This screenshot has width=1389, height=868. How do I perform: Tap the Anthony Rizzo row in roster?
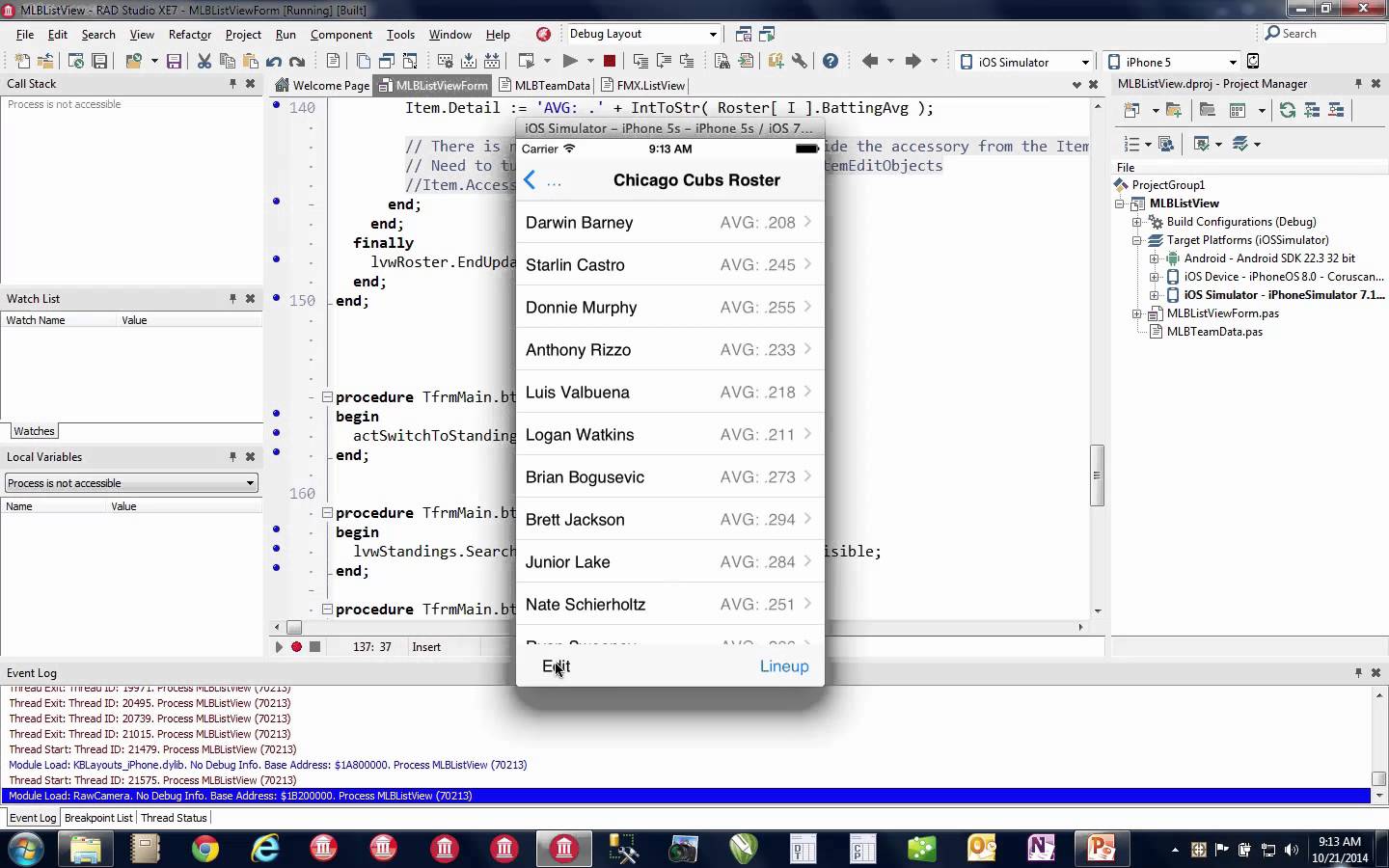click(x=670, y=350)
